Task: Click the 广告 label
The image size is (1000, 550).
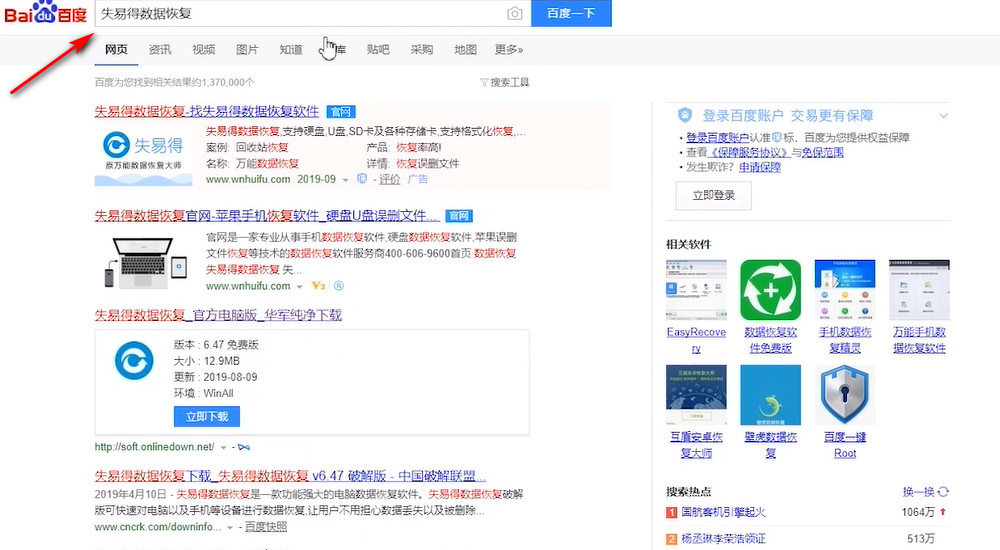Action: pyautogui.click(x=418, y=179)
